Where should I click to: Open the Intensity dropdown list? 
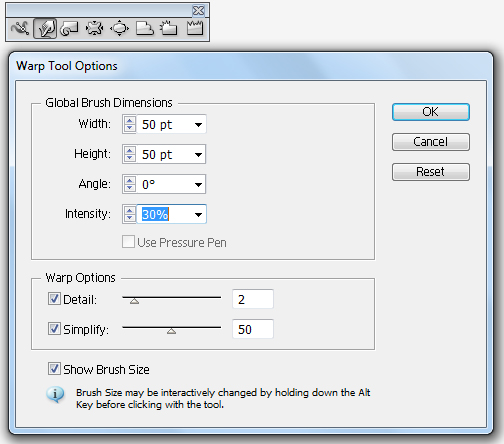(x=198, y=214)
